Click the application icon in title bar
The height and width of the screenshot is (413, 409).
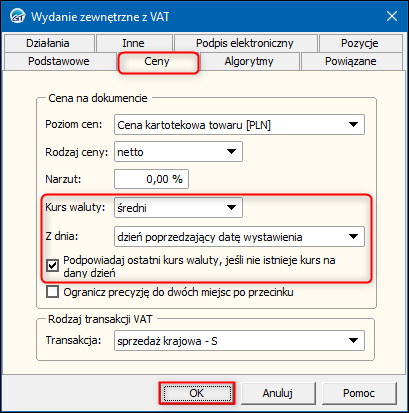17,16
